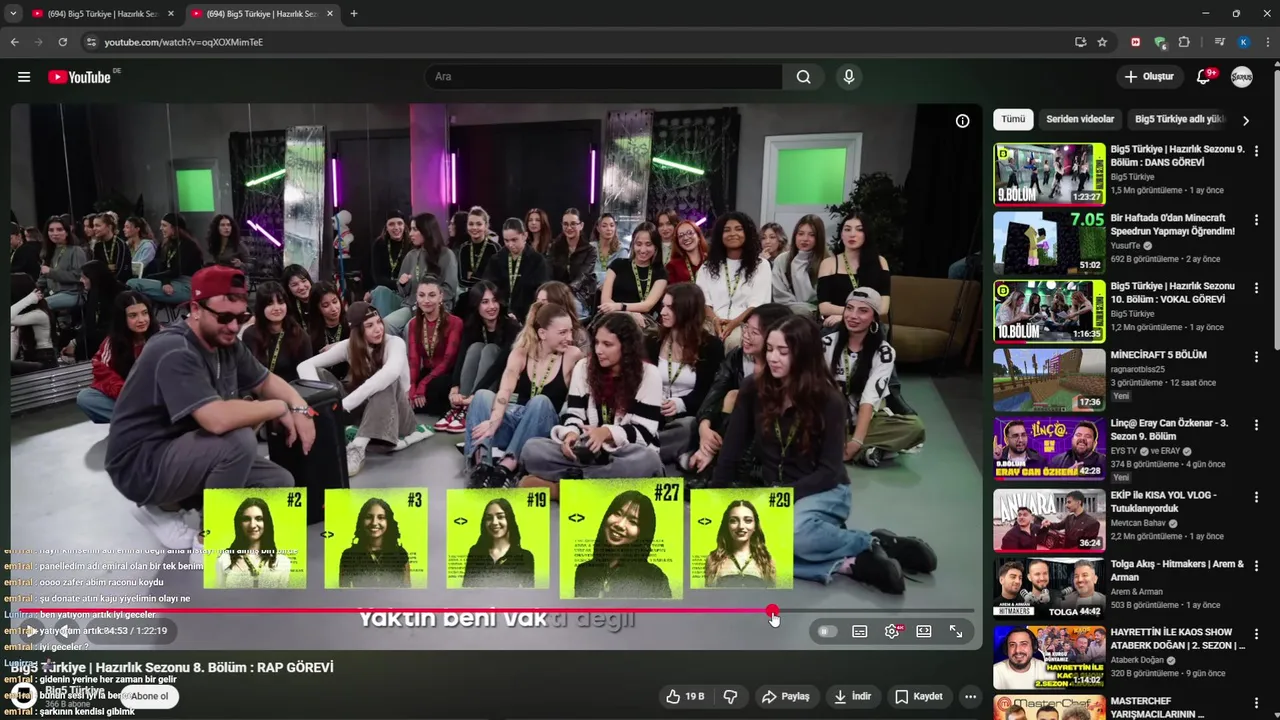Open the player settings gear
1280x720 pixels.
[x=892, y=631]
